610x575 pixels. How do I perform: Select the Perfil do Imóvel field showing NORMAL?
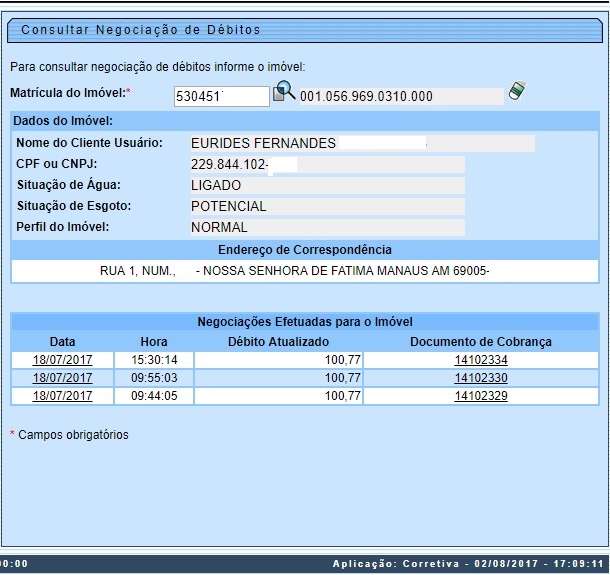(326, 227)
